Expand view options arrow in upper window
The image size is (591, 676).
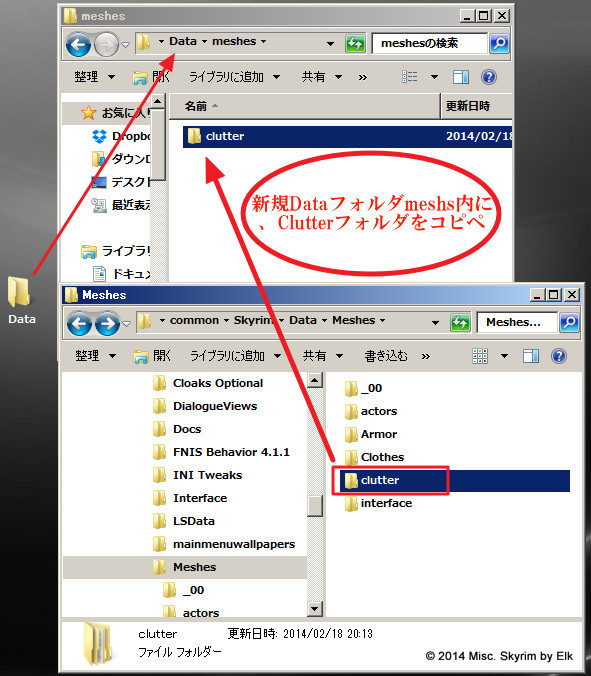pyautogui.click(x=434, y=77)
